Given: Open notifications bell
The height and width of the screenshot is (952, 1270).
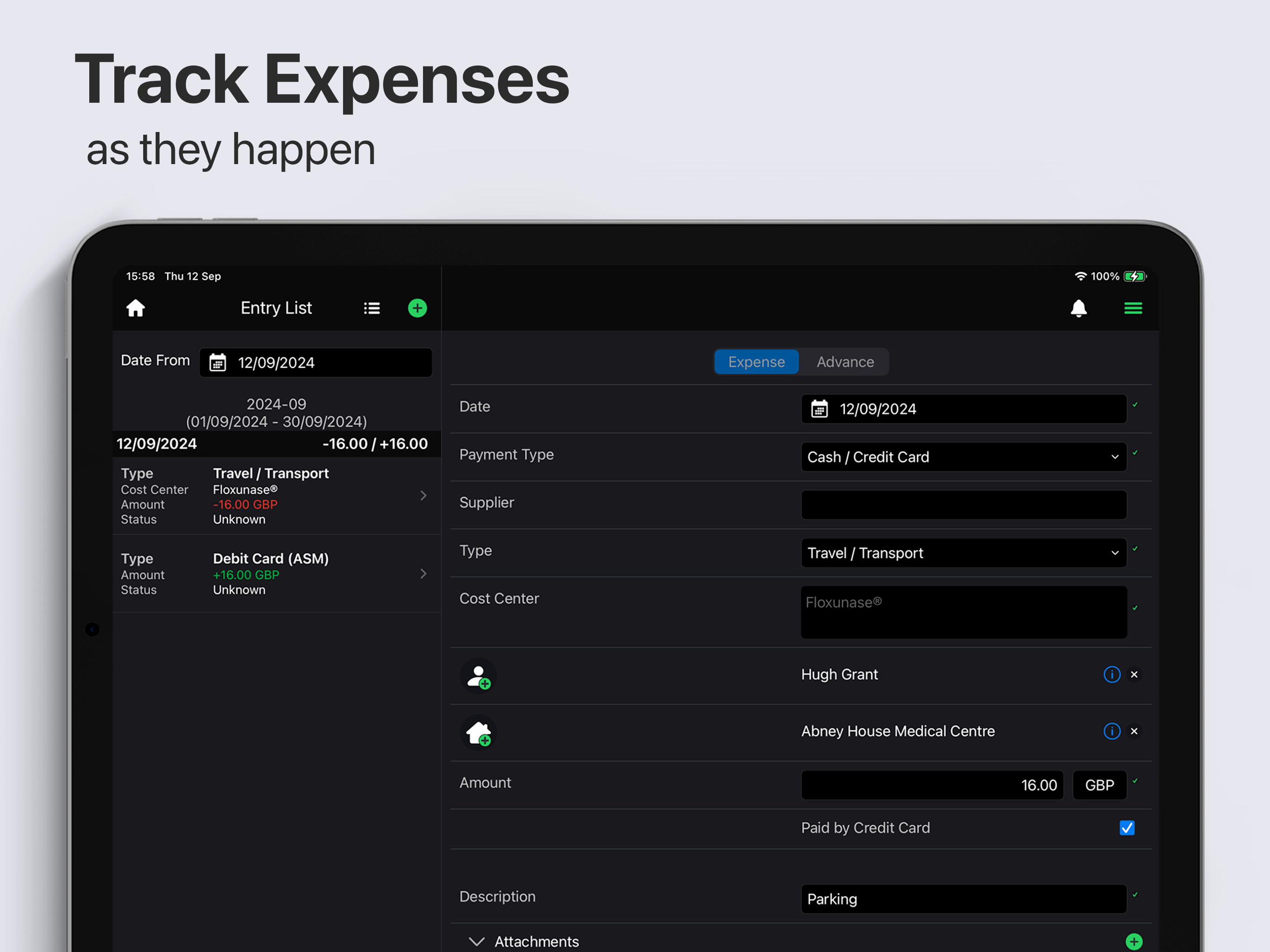Looking at the screenshot, I should [1079, 308].
